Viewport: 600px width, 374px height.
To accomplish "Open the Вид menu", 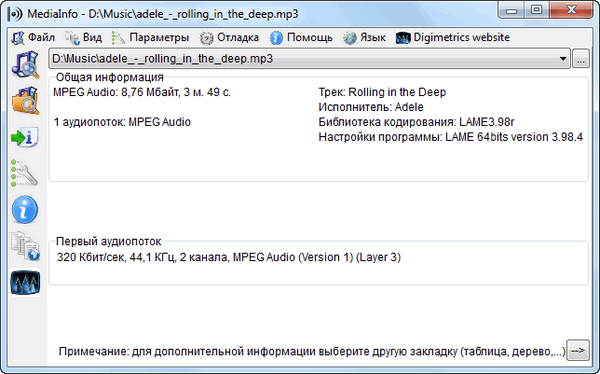I will point(83,38).
